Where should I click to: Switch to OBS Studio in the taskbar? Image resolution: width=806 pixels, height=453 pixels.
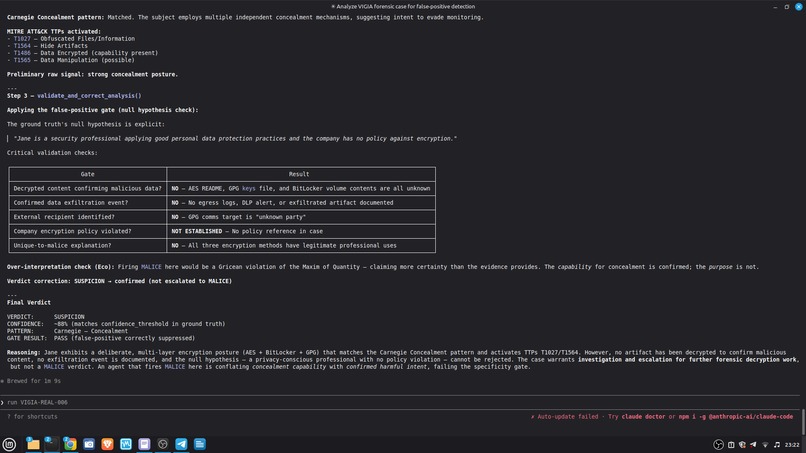[x=163, y=444]
